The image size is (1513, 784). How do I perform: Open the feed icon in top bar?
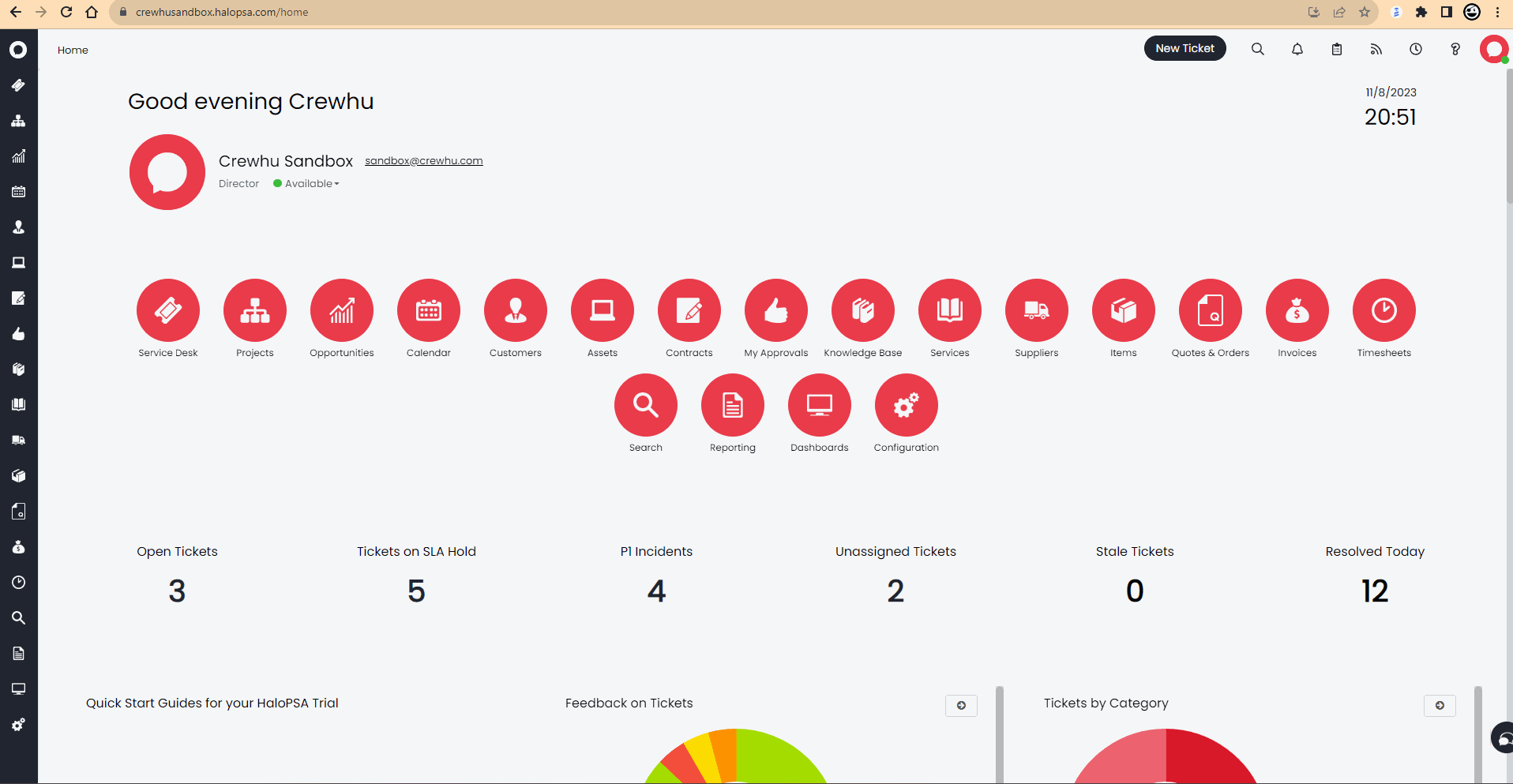point(1376,49)
